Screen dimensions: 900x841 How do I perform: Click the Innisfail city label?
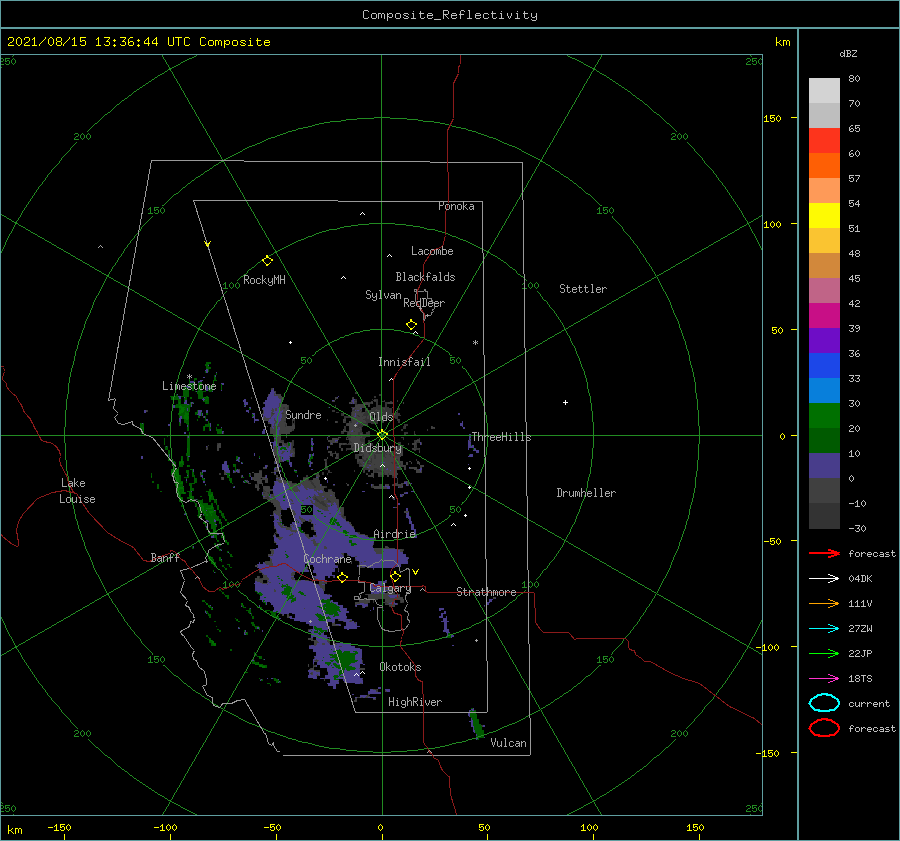click(x=404, y=362)
